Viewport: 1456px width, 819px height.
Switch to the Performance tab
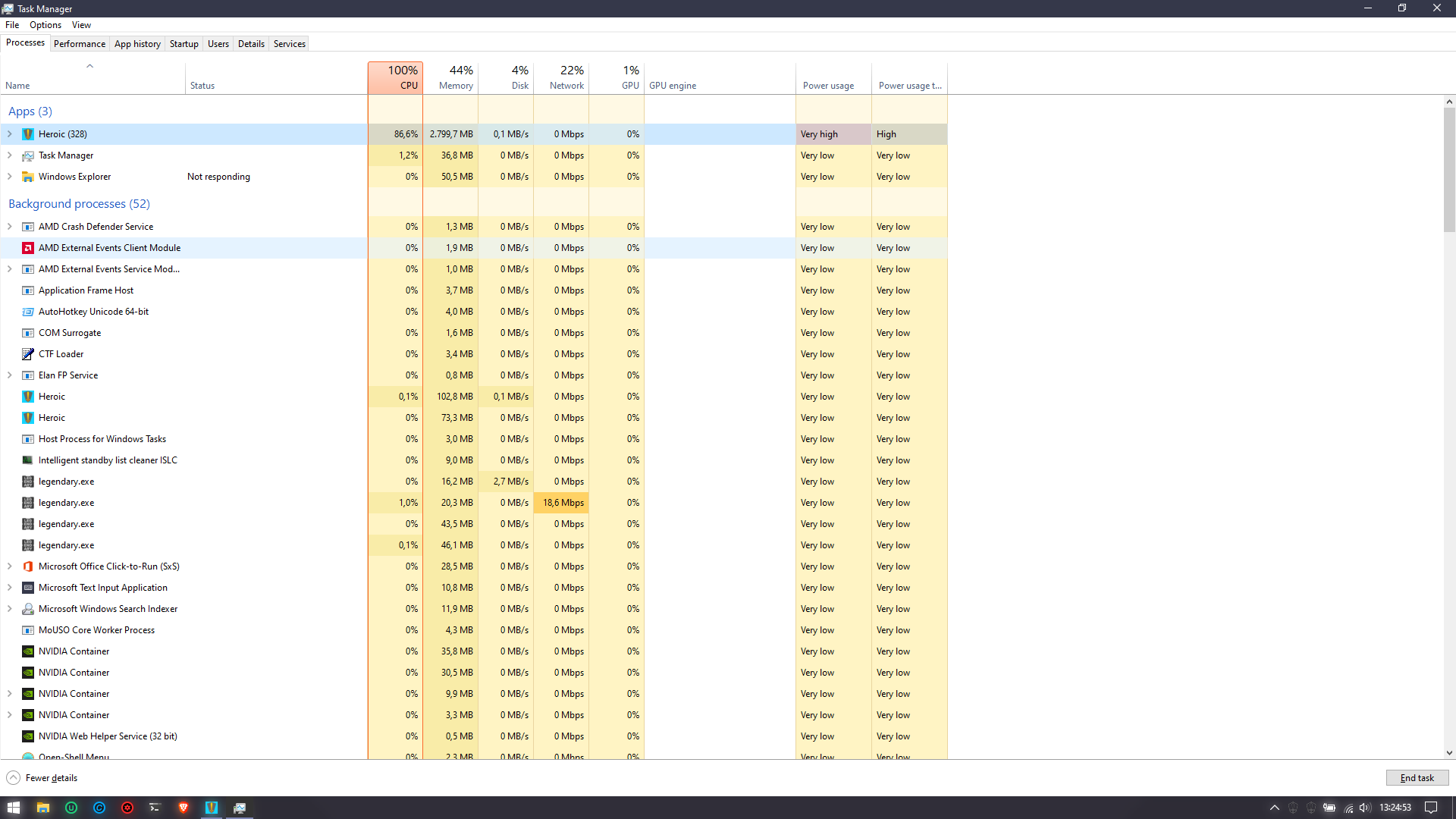pos(79,43)
